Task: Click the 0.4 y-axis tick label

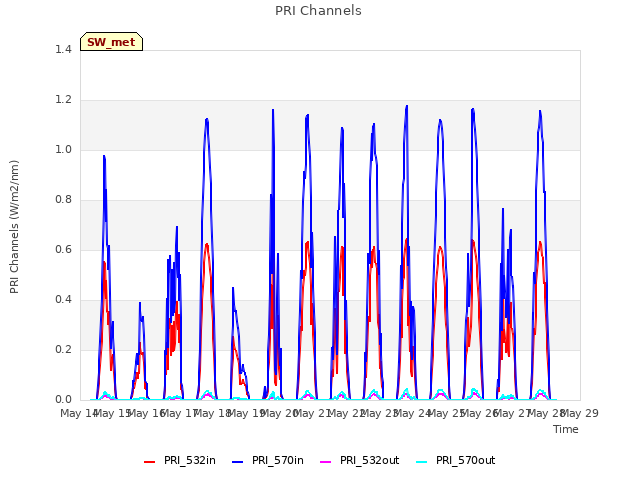Action: click(x=63, y=300)
